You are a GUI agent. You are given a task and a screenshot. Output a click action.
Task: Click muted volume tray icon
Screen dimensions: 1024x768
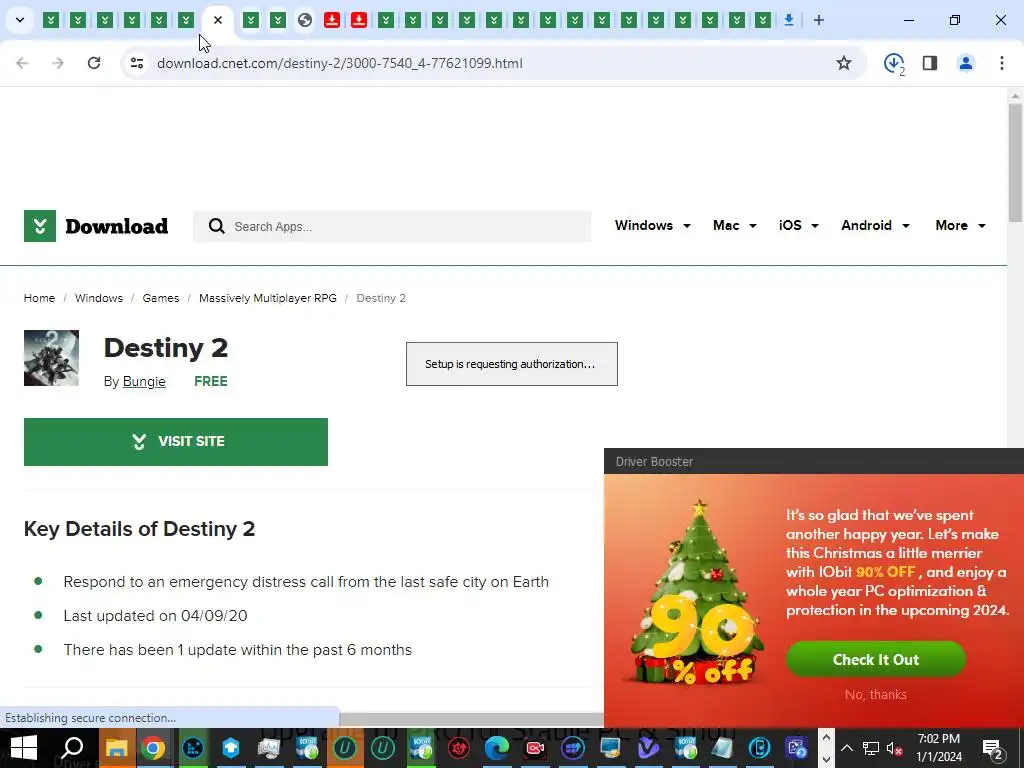pos(895,748)
